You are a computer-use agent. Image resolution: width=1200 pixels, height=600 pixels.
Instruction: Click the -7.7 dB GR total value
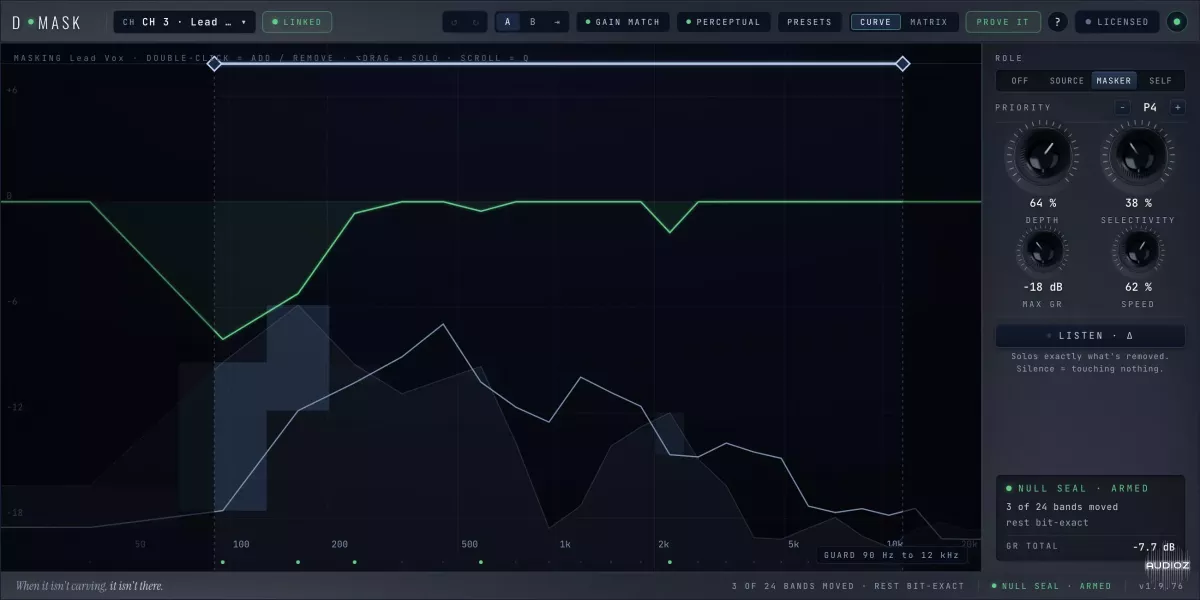click(1152, 546)
